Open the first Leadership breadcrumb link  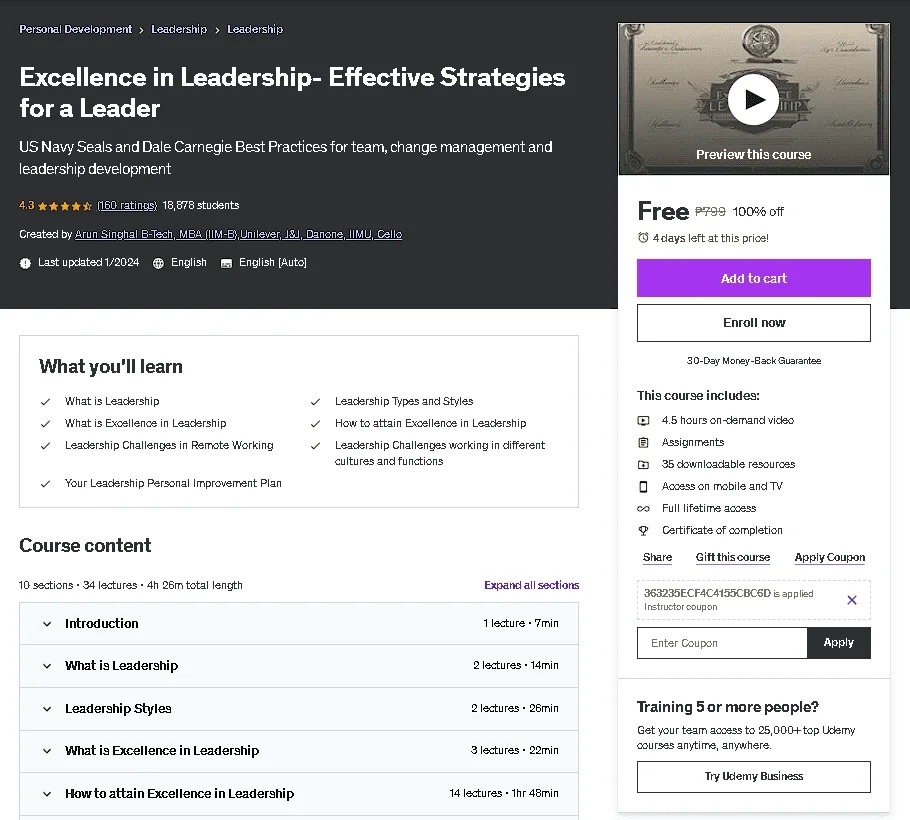[x=179, y=29]
